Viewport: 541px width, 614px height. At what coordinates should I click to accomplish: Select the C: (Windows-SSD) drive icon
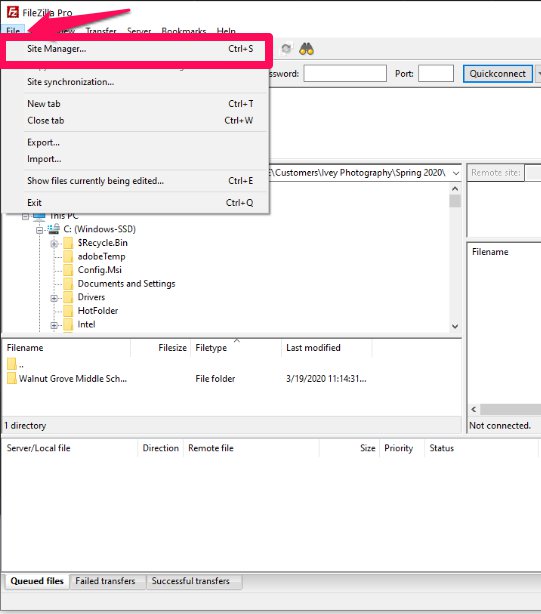point(54,229)
